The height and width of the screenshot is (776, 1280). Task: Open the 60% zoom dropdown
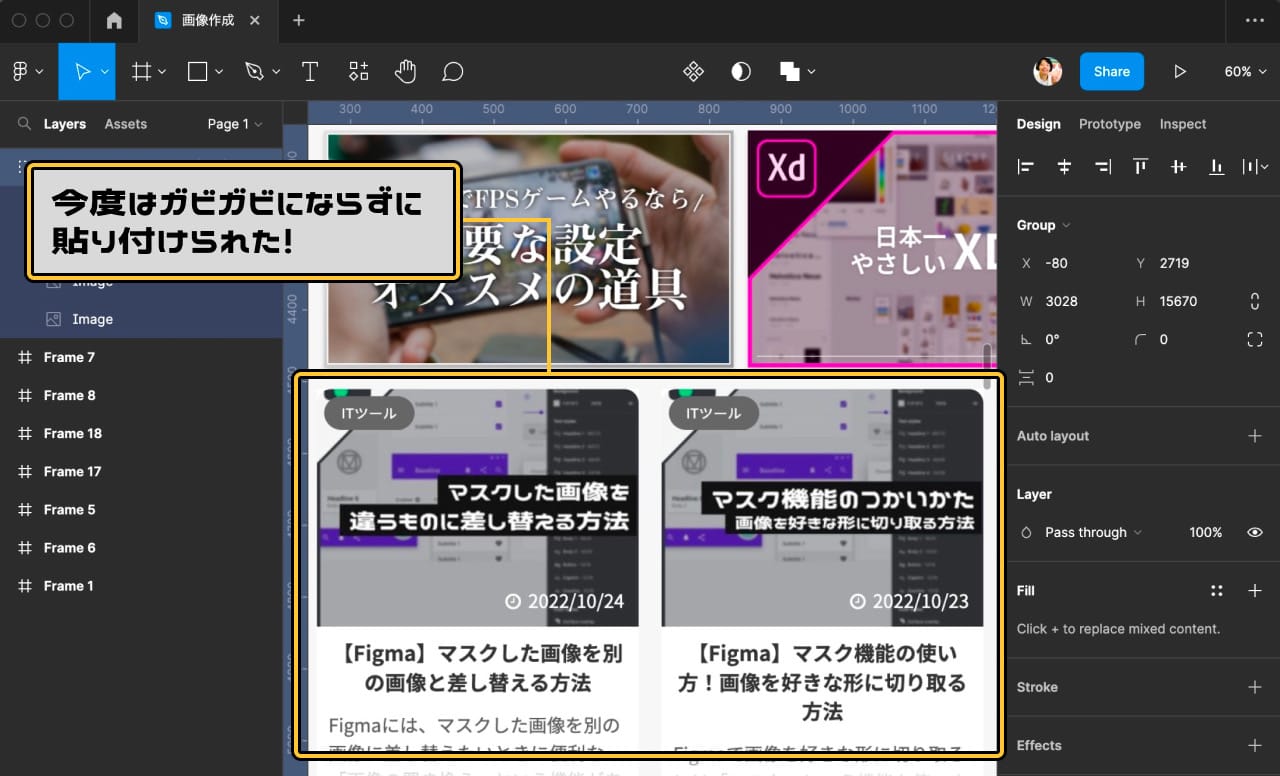1244,72
